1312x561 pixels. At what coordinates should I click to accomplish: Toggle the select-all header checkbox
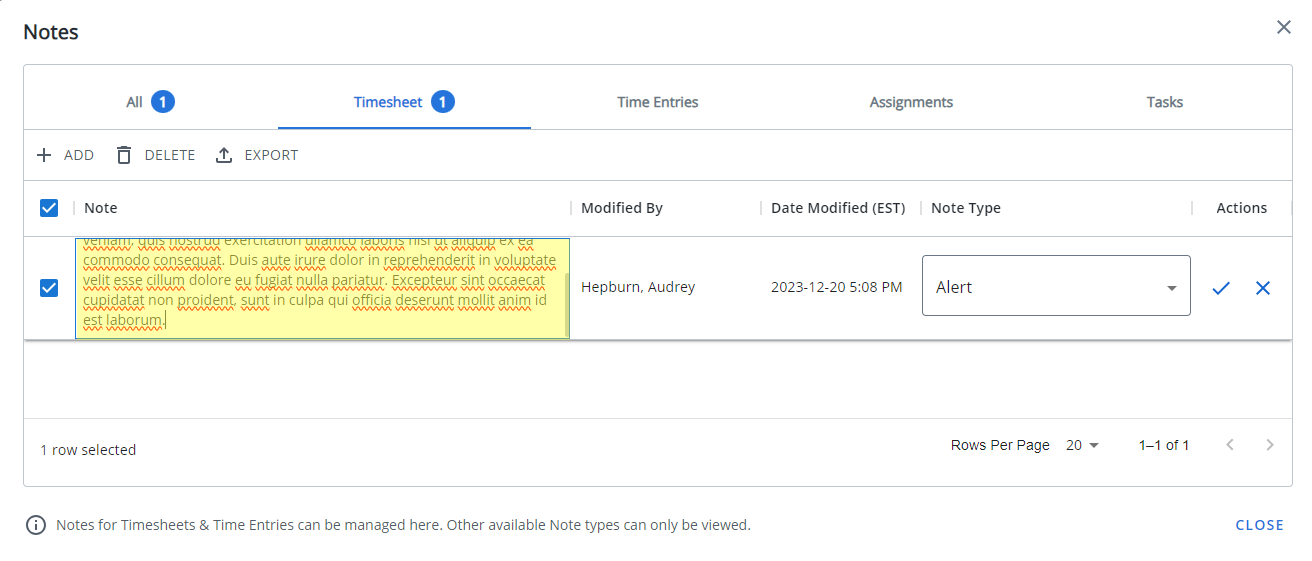coord(49,208)
